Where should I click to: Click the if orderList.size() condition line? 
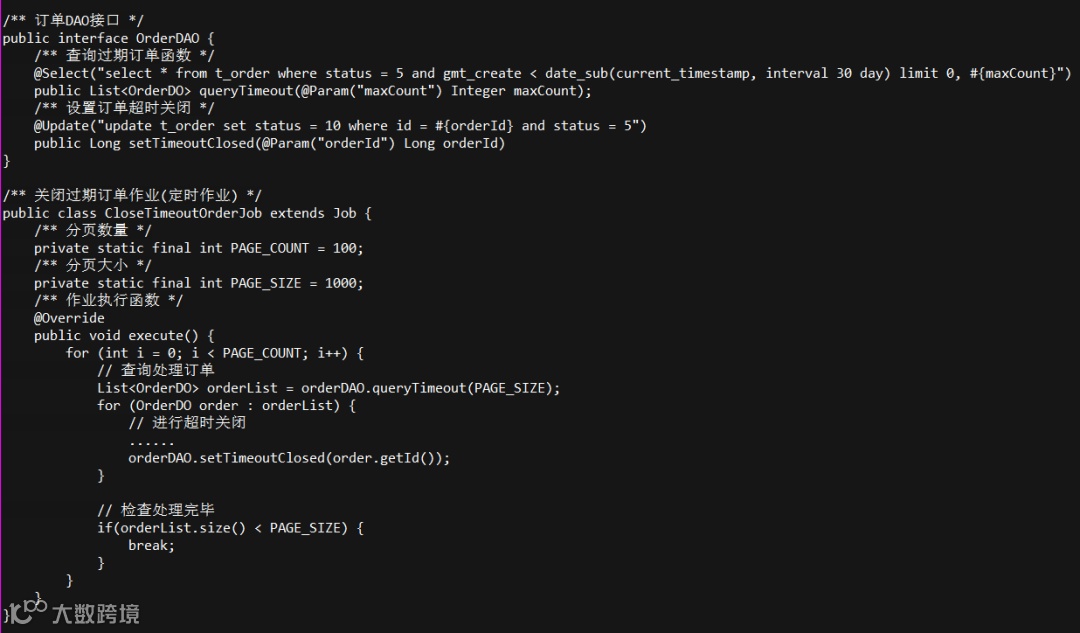point(230,528)
